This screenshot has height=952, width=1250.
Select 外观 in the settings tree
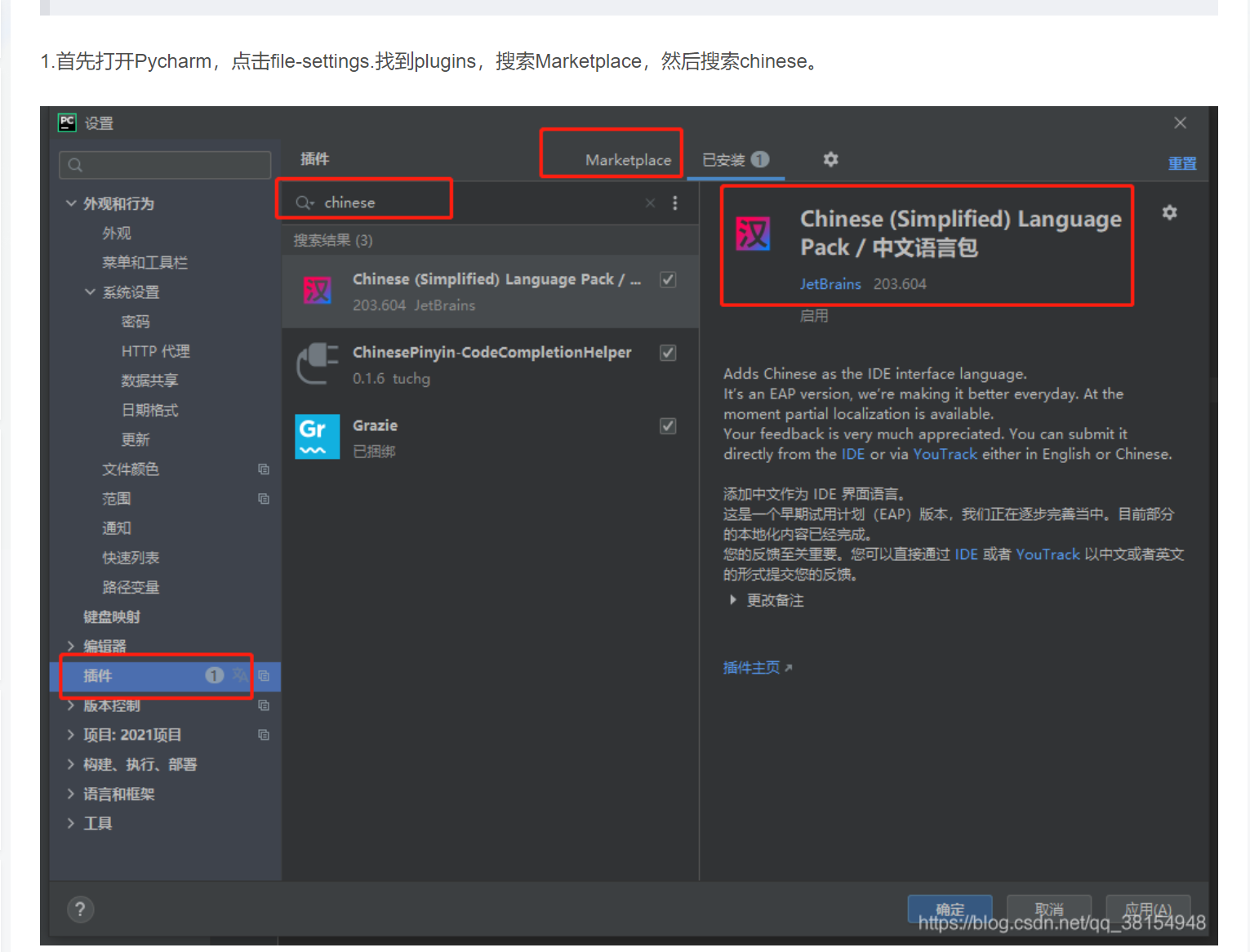click(117, 233)
